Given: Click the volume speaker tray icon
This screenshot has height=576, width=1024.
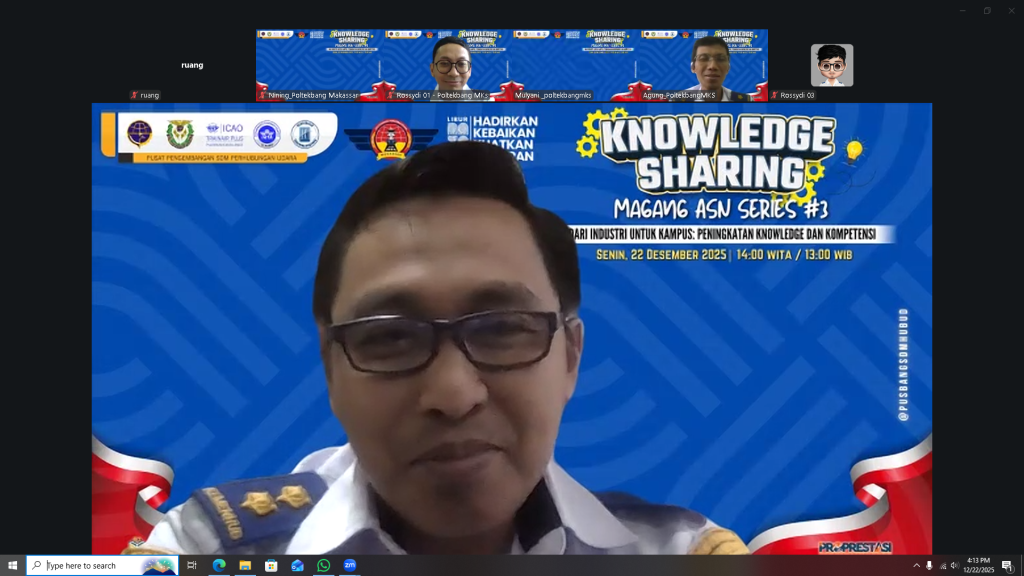Looking at the screenshot, I should click(x=954, y=565).
